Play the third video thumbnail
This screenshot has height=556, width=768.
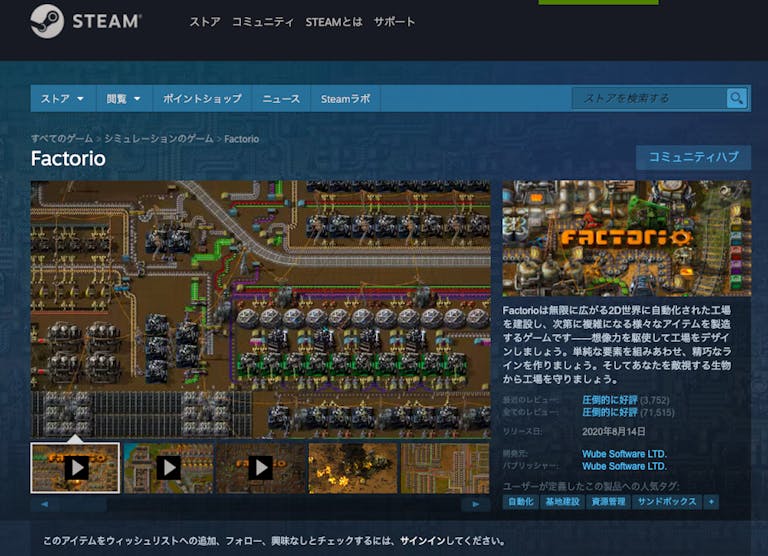(x=261, y=468)
